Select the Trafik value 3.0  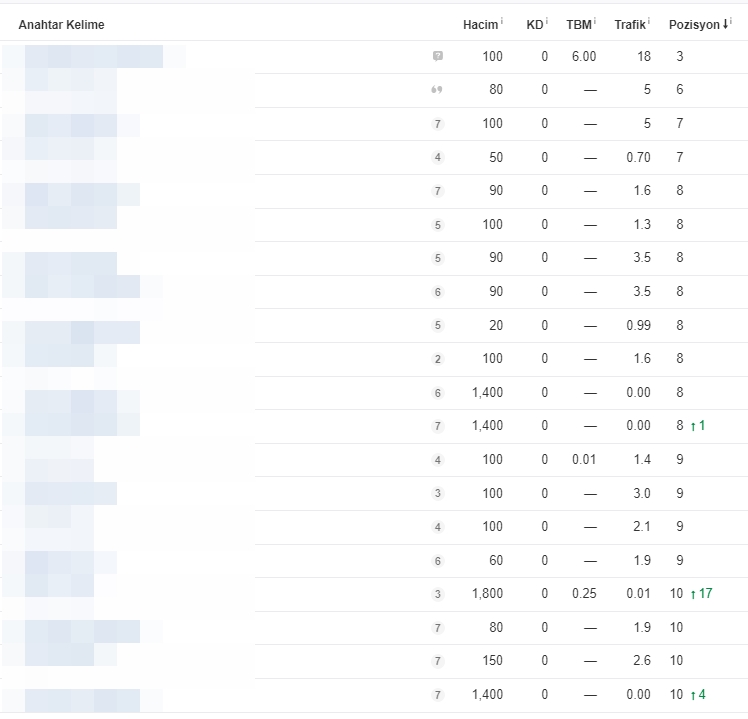(642, 493)
